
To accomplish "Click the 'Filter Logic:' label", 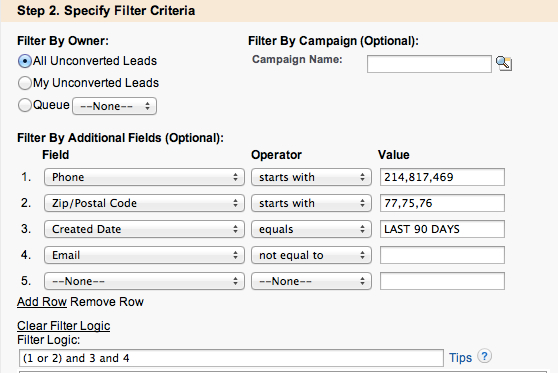I will pyautogui.click(x=49, y=340).
